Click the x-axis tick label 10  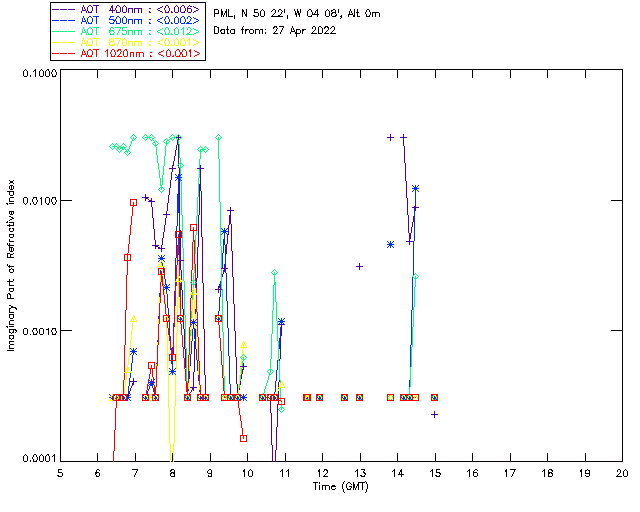247,473
